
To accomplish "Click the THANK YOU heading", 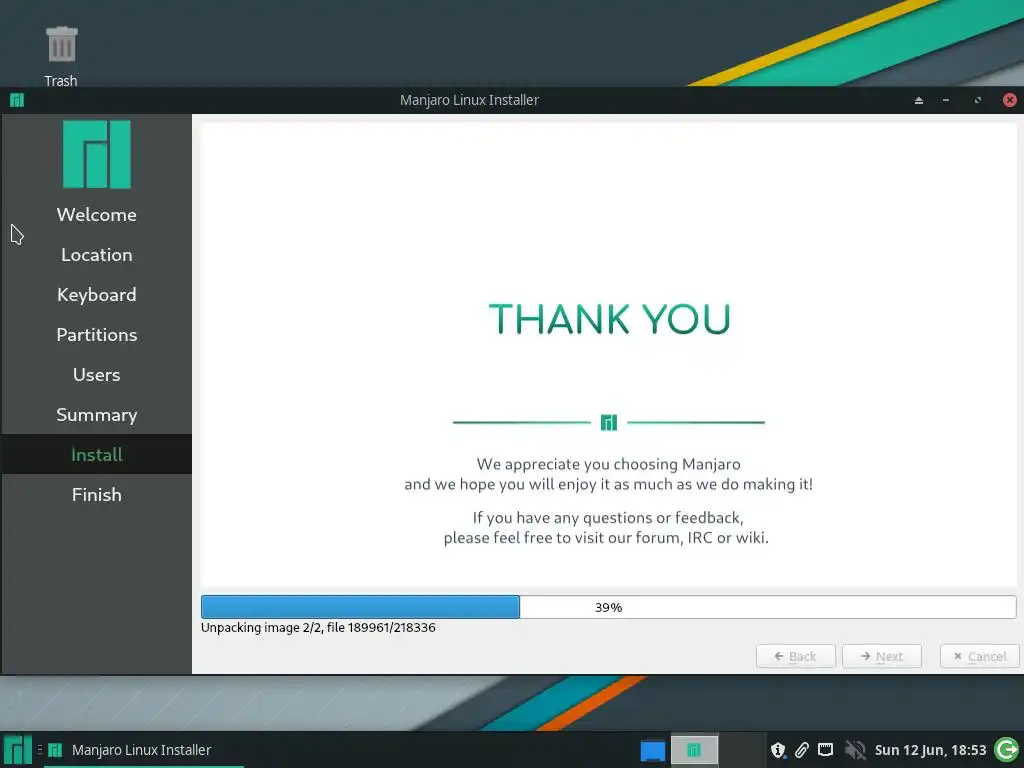I will click(609, 319).
